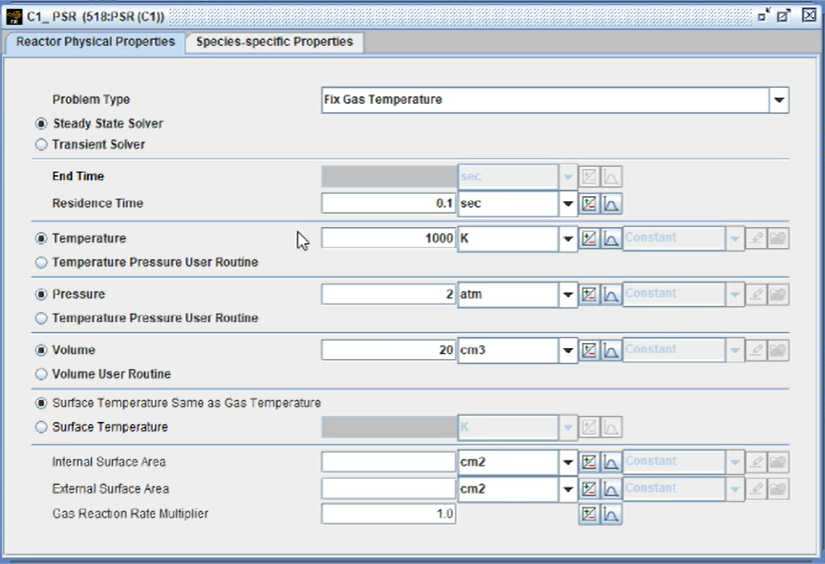Screen dimensions: 825x564
Task: Choose the Temperature radio button
Action: pos(41,238)
